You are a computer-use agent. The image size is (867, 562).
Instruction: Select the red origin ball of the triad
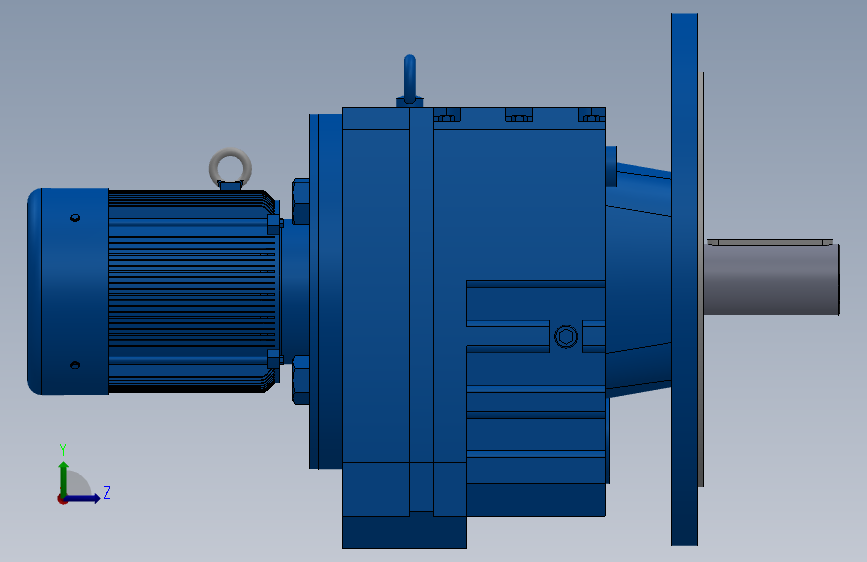[62, 499]
